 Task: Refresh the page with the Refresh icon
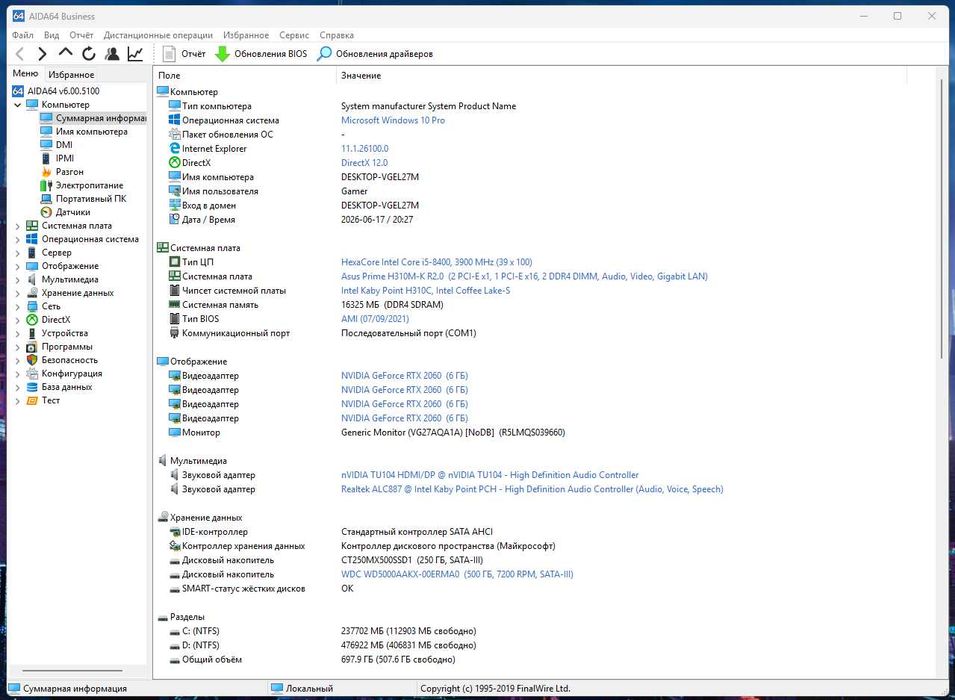click(x=89, y=54)
